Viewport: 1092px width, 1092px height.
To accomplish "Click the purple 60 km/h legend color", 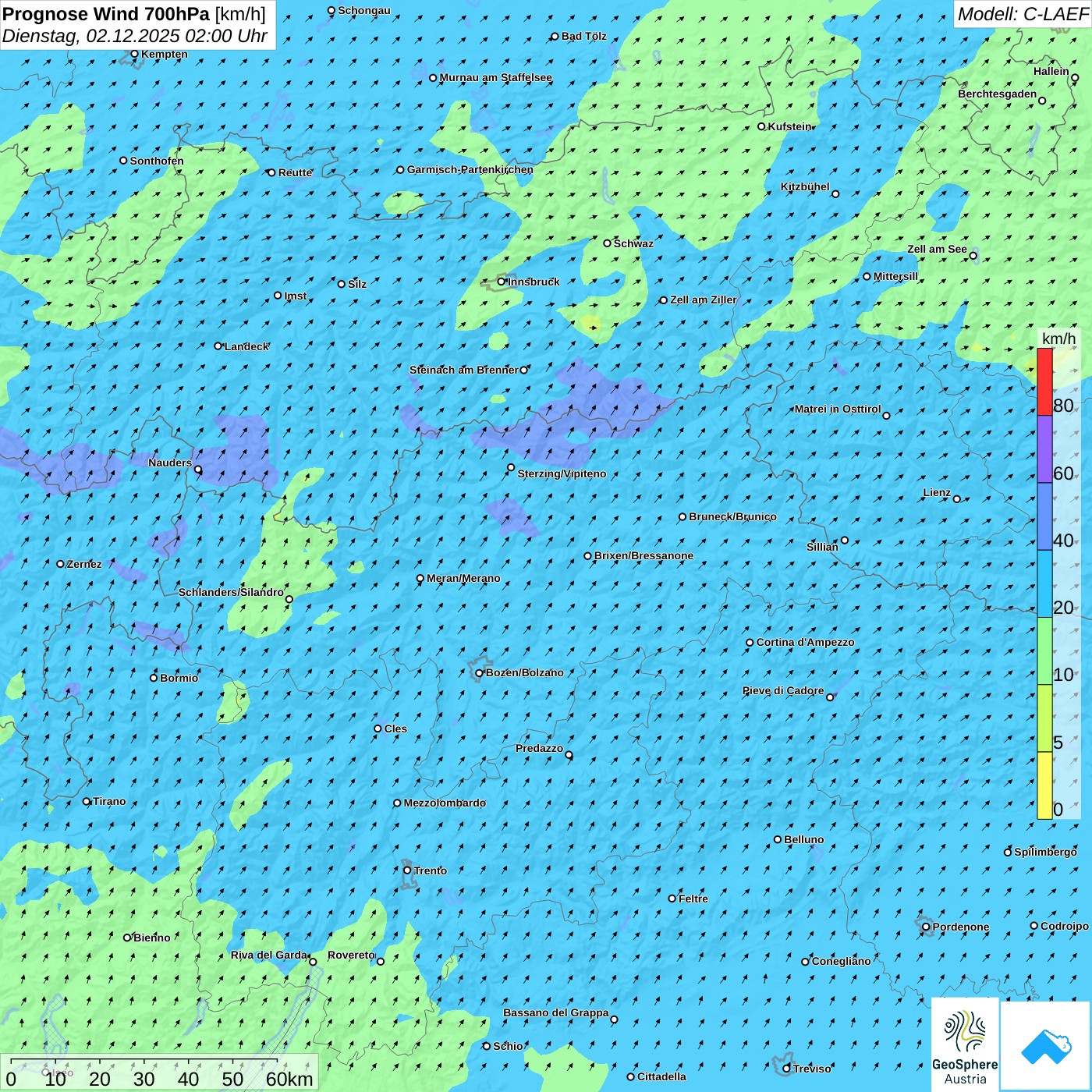I will (1044, 449).
